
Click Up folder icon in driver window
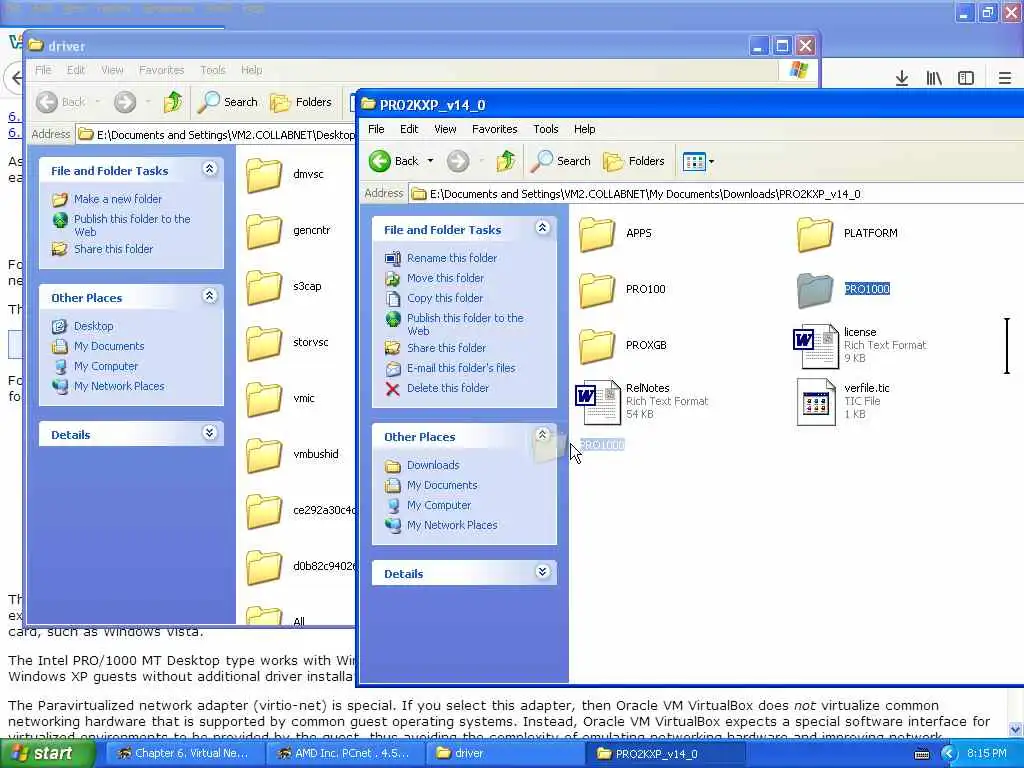[172, 102]
